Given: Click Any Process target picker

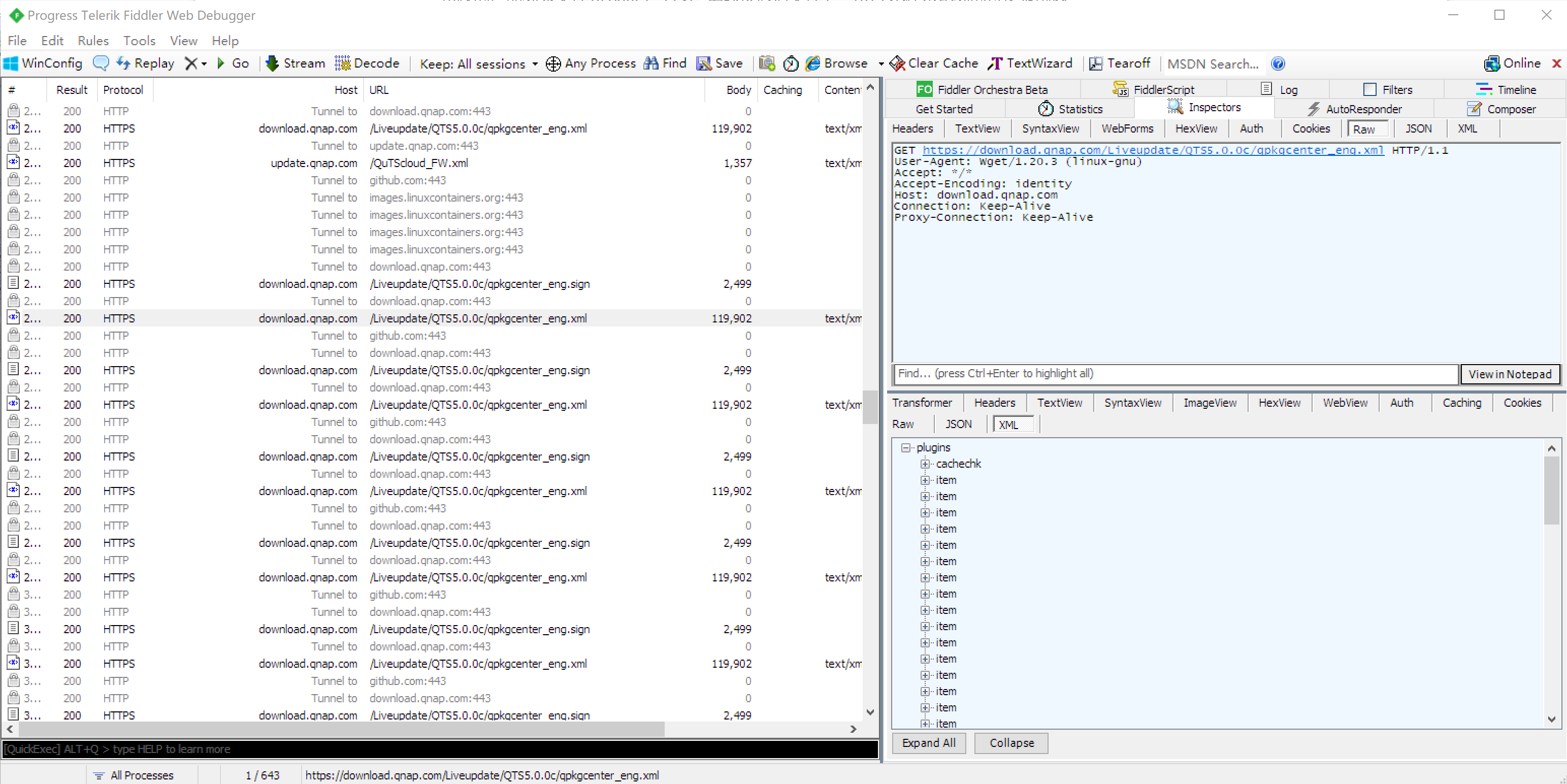Looking at the screenshot, I should (x=591, y=63).
